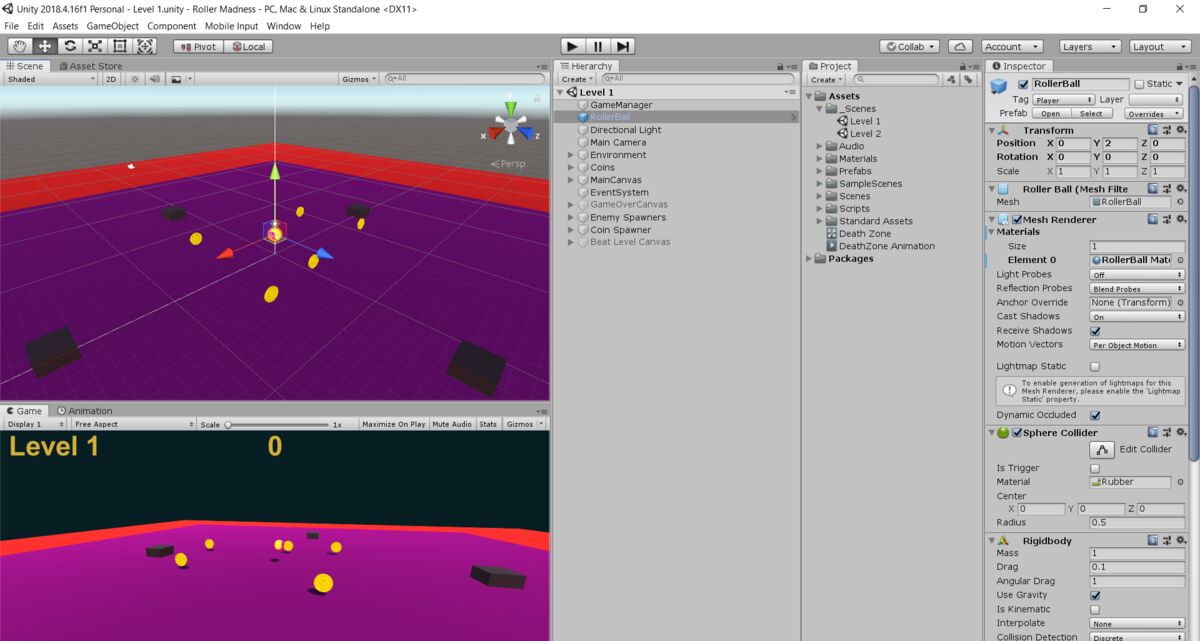Expand the Packages folder

(x=809, y=259)
